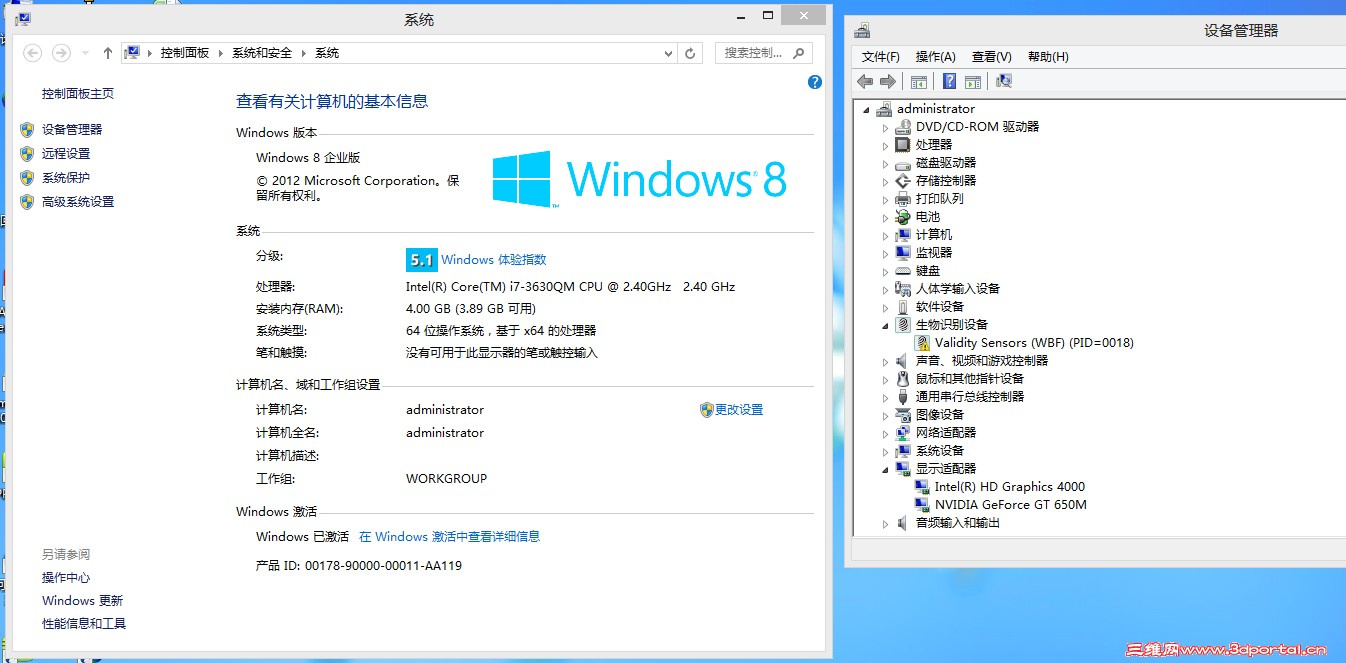Select 图像设备 tree row

[x=939, y=415]
